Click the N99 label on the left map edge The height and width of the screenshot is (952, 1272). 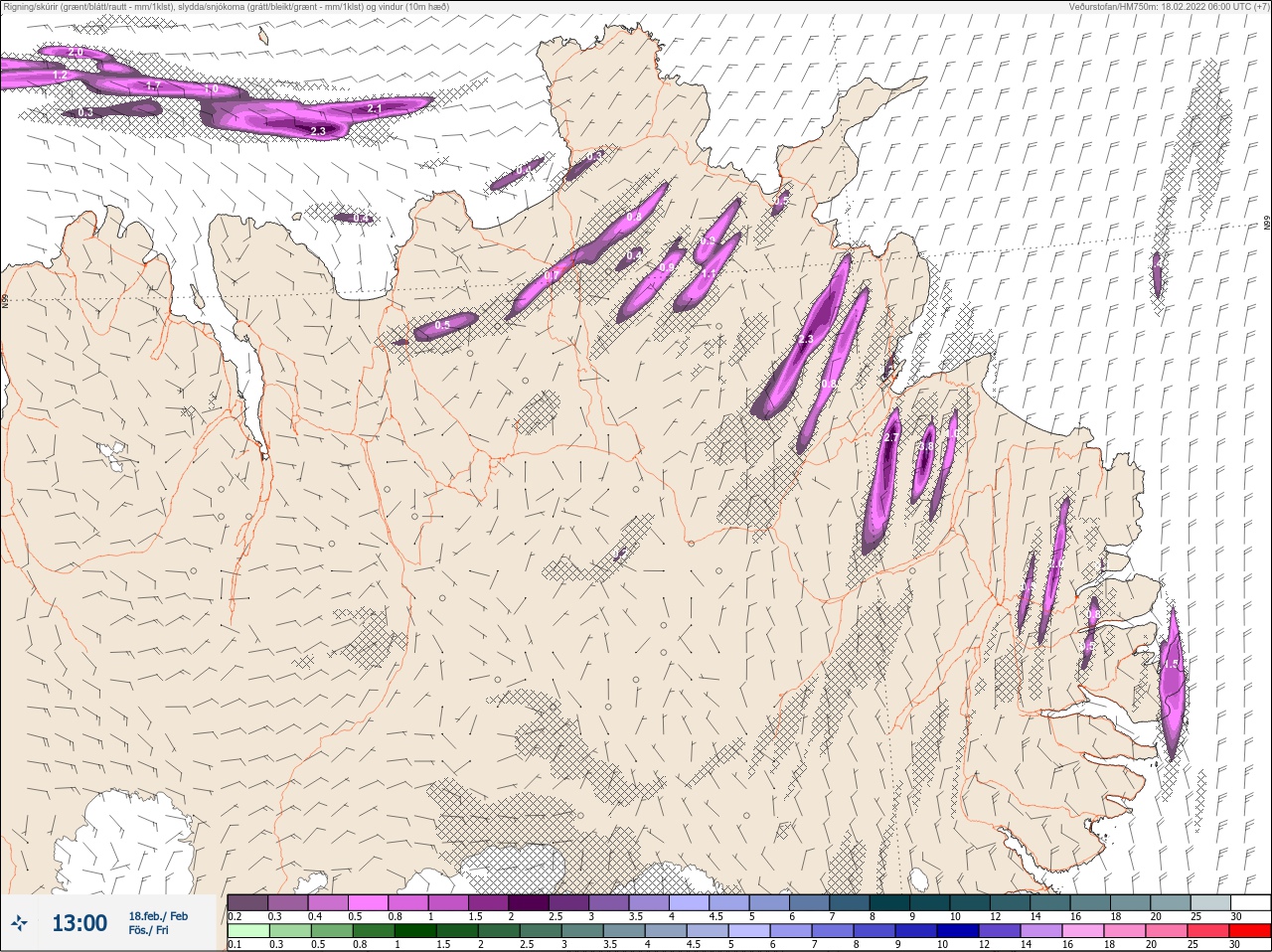5,300
